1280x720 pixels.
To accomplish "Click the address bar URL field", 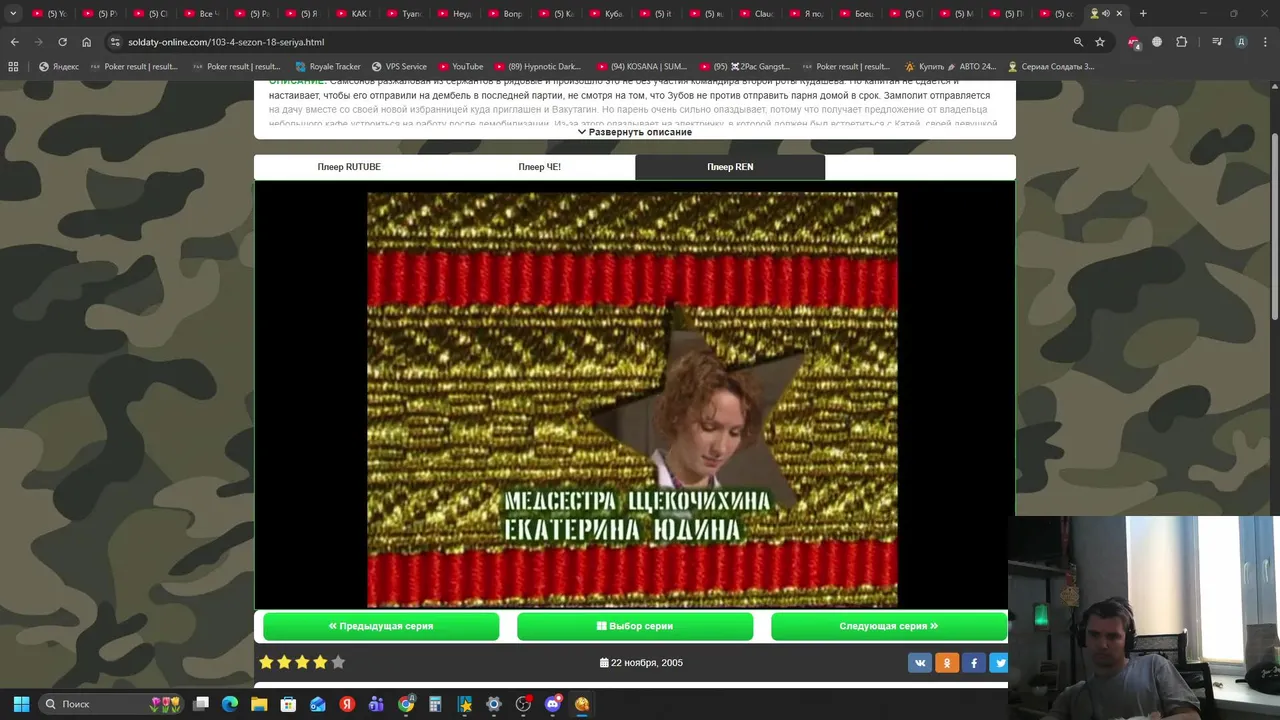I will tap(590, 42).
